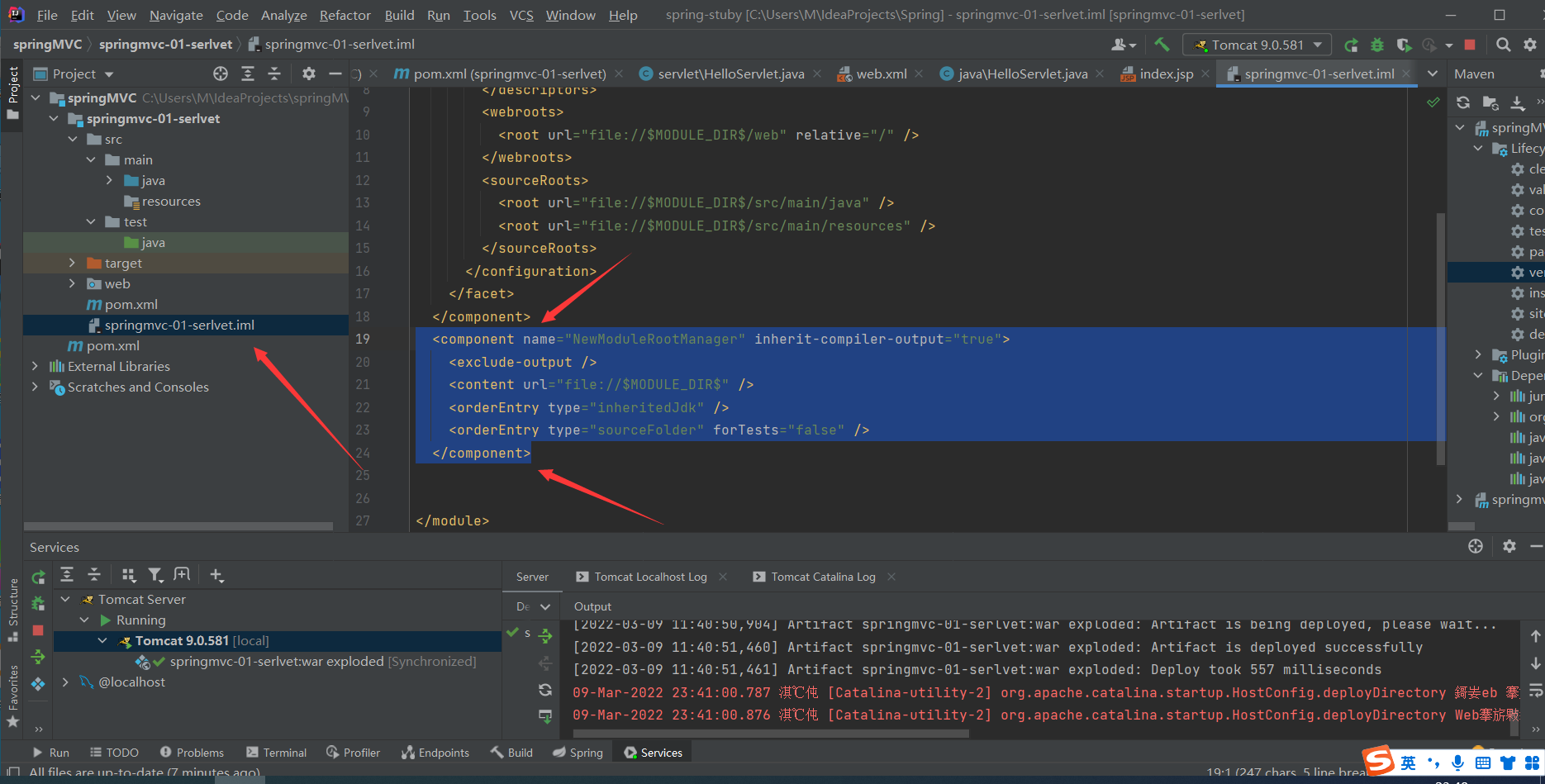1545x784 pixels.
Task: Collapse the Tomcat Server node in Services
Action: 66,598
